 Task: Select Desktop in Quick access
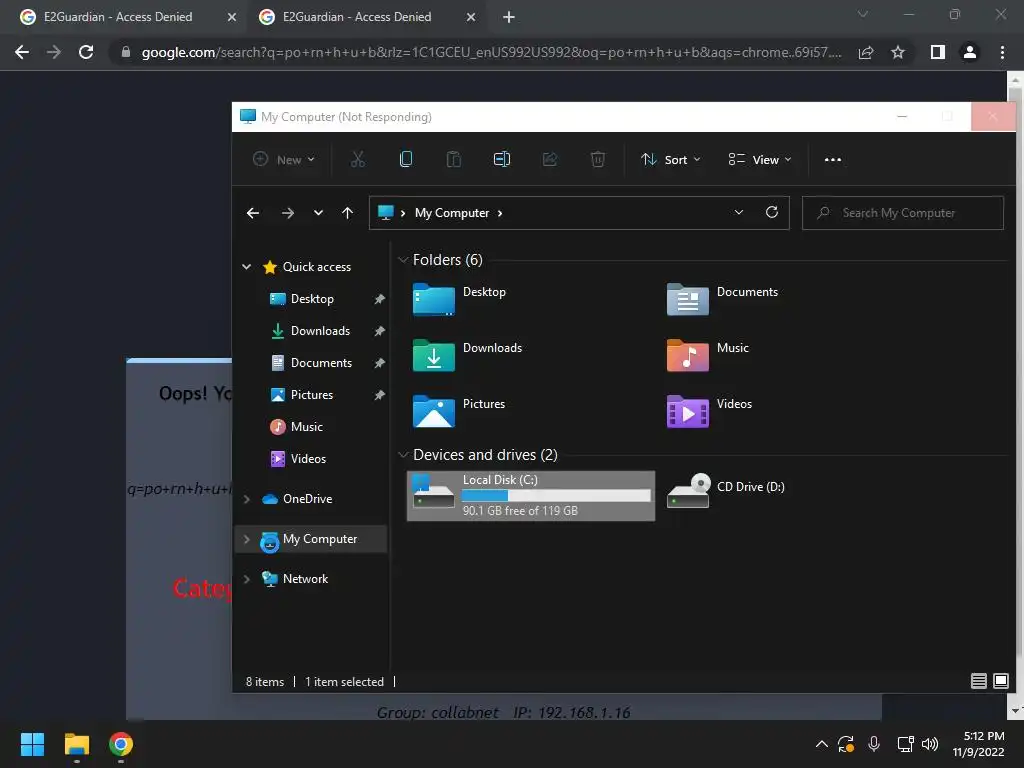[x=312, y=298]
